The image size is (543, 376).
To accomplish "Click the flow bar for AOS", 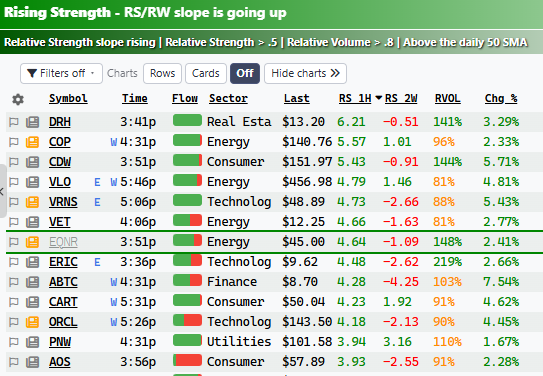I will (187, 360).
